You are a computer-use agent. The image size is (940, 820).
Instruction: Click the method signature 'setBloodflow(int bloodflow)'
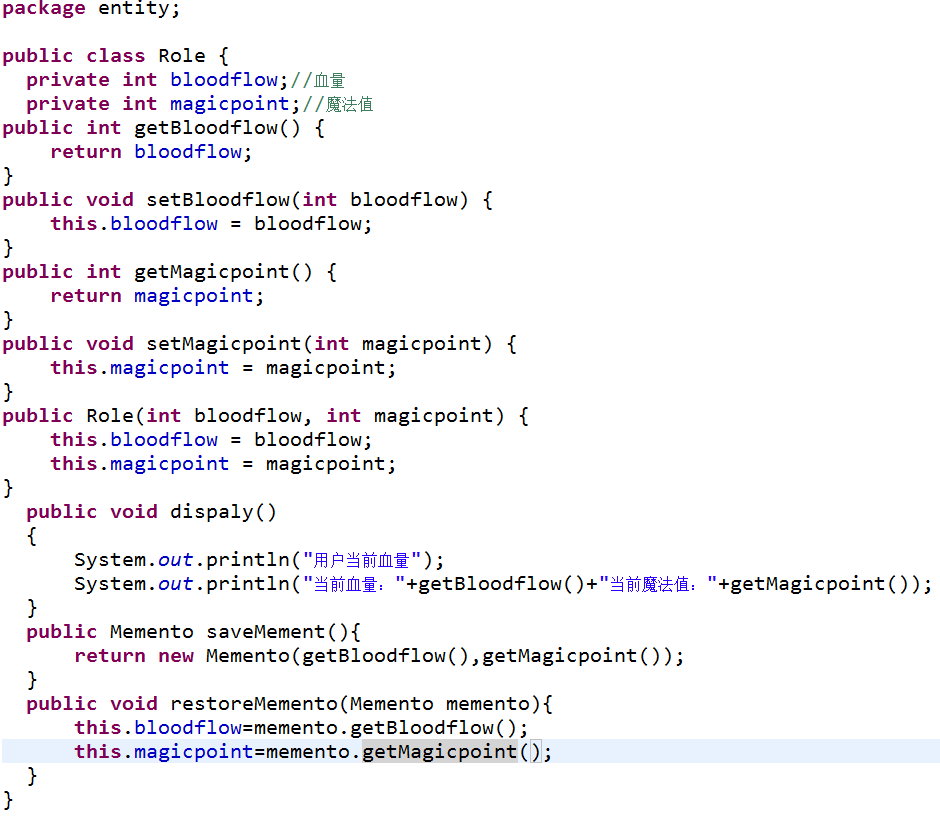coord(308,200)
